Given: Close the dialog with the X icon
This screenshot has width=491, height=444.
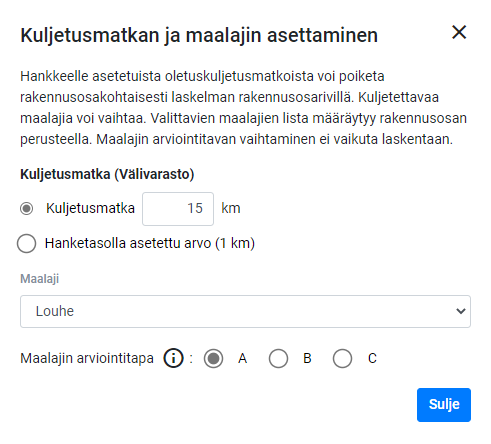Looking at the screenshot, I should pos(459,32).
